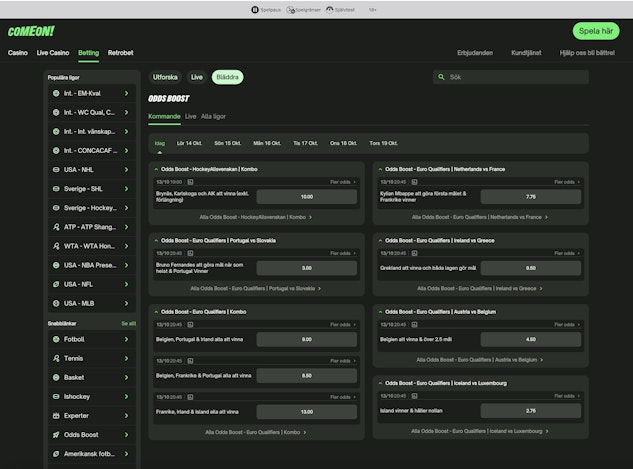Select the 7.75 odds for Mbappe boost

pos(530,197)
